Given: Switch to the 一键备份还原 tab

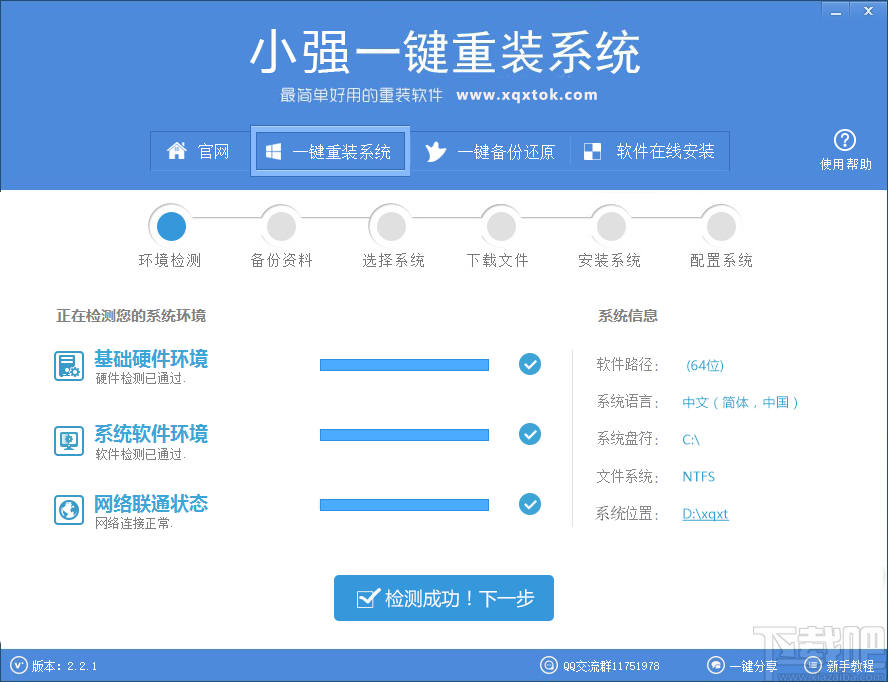Looking at the screenshot, I should tap(492, 151).
